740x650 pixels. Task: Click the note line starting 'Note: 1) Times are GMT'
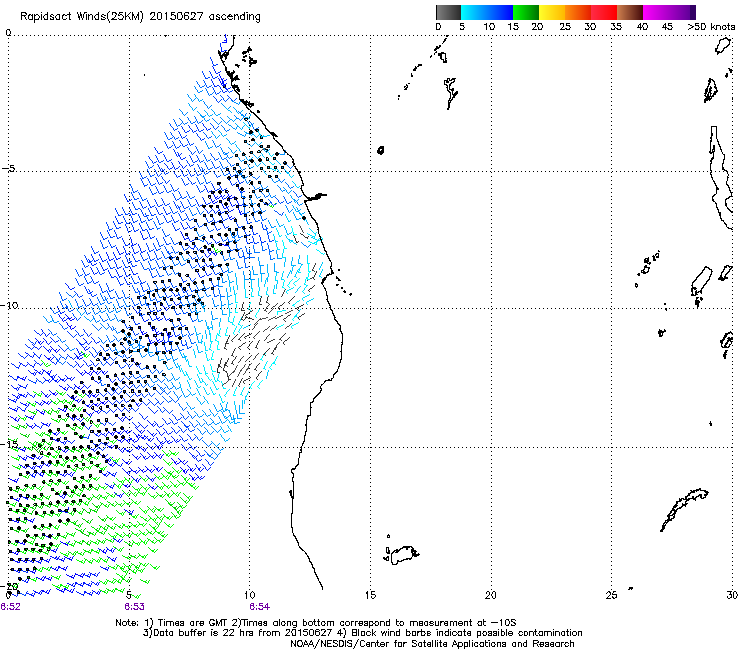pyautogui.click(x=316, y=623)
